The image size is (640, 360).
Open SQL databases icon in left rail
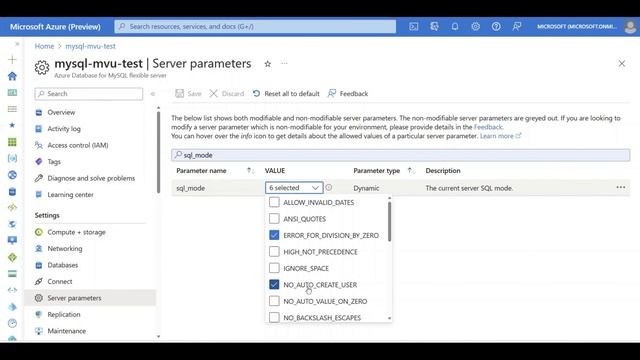coord(12,191)
